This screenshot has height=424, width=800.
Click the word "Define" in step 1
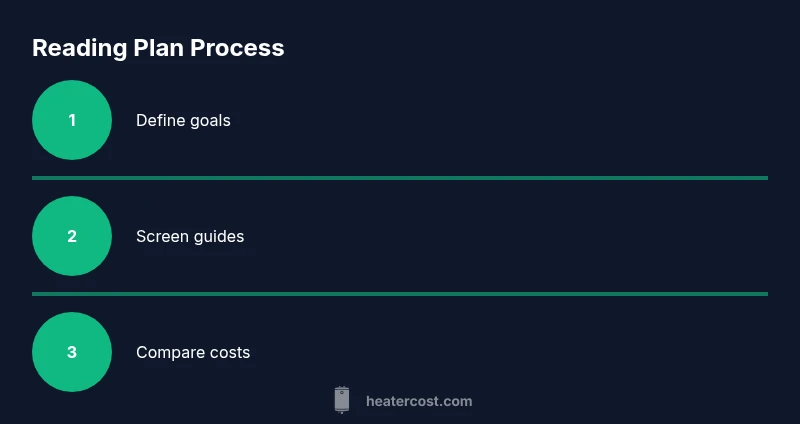coord(160,120)
